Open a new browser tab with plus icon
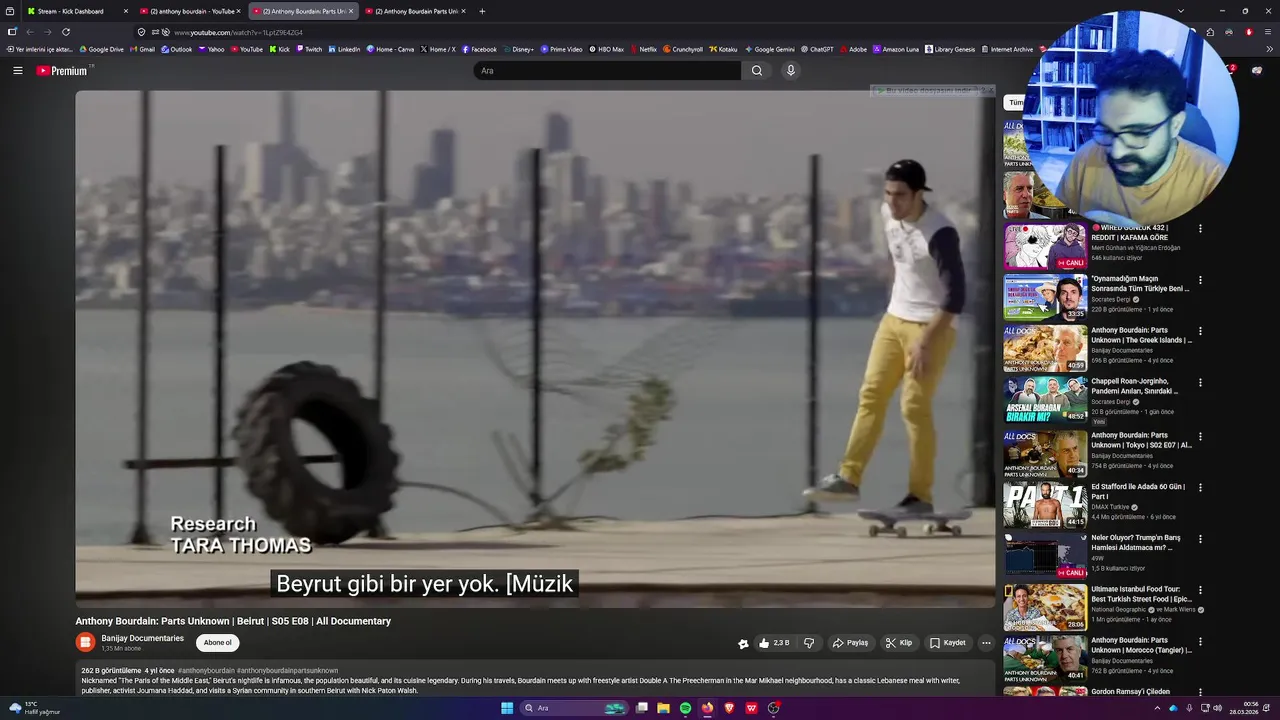 tap(482, 11)
